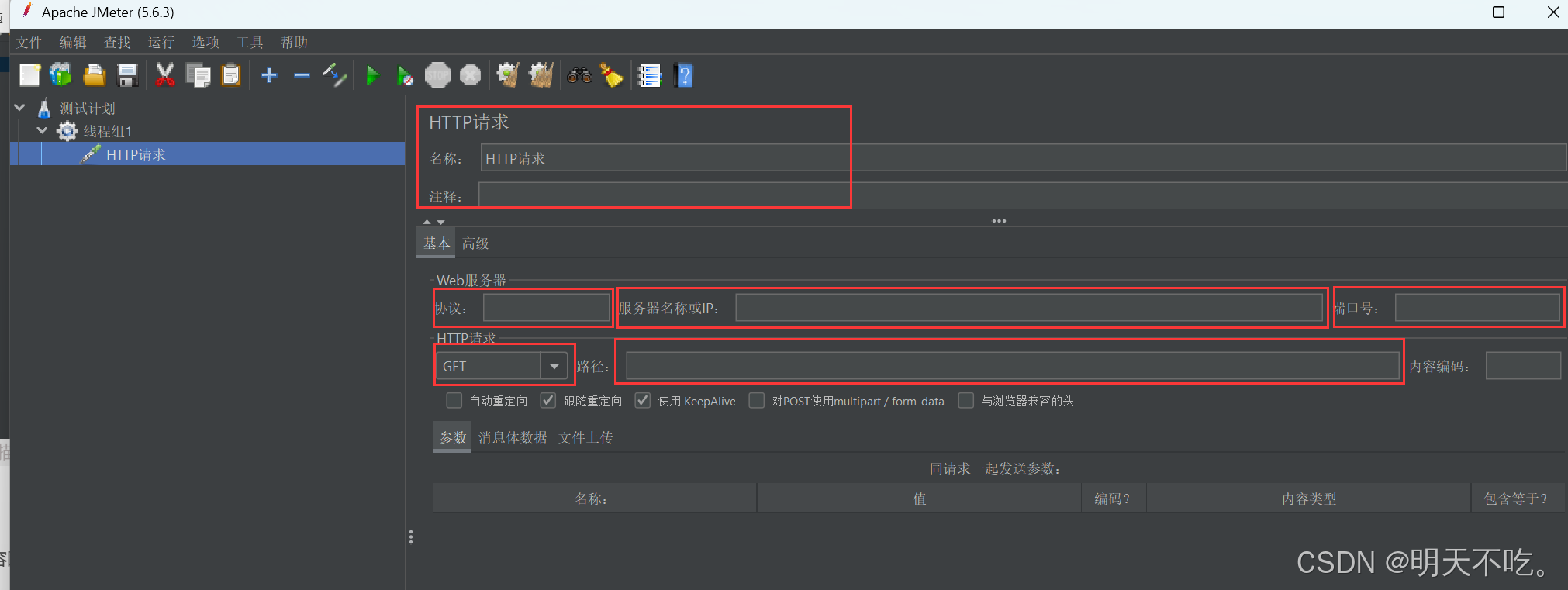Open Help question mark icon
The image size is (1568, 590).
[x=683, y=75]
